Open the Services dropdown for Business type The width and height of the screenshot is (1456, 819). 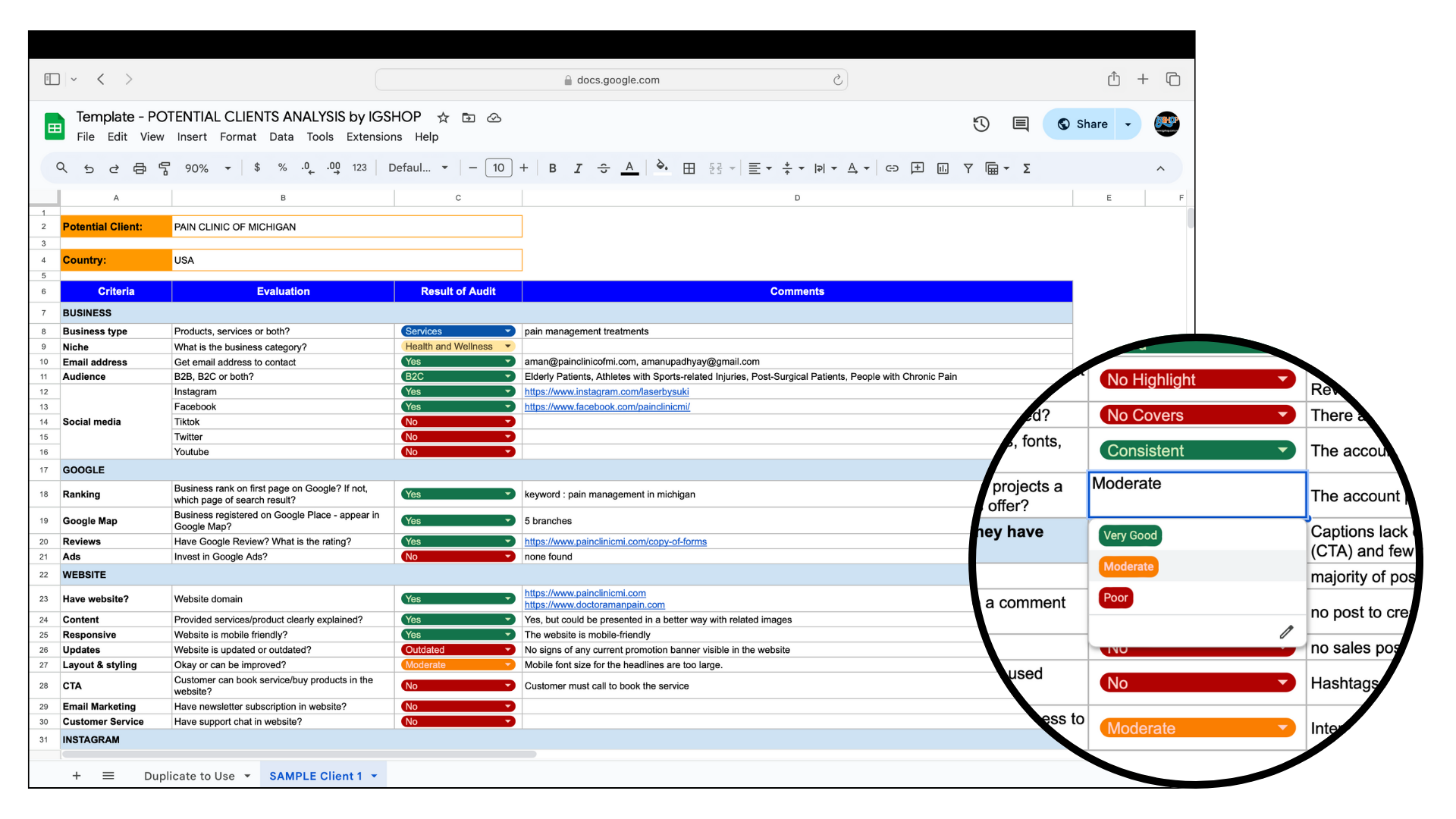pos(458,331)
